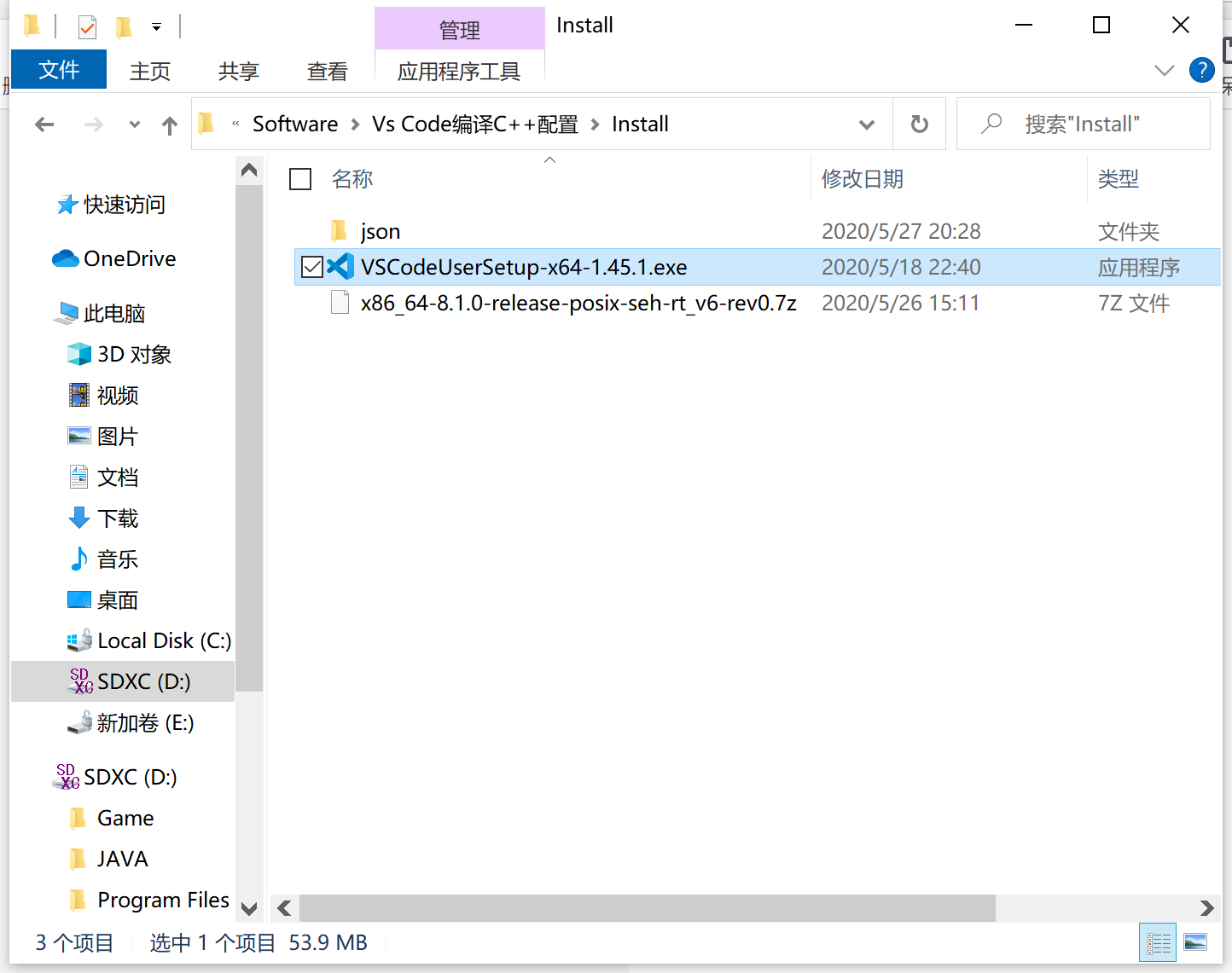Open the address bar history dropdown
This screenshot has height=973, width=1232.
[x=867, y=125]
